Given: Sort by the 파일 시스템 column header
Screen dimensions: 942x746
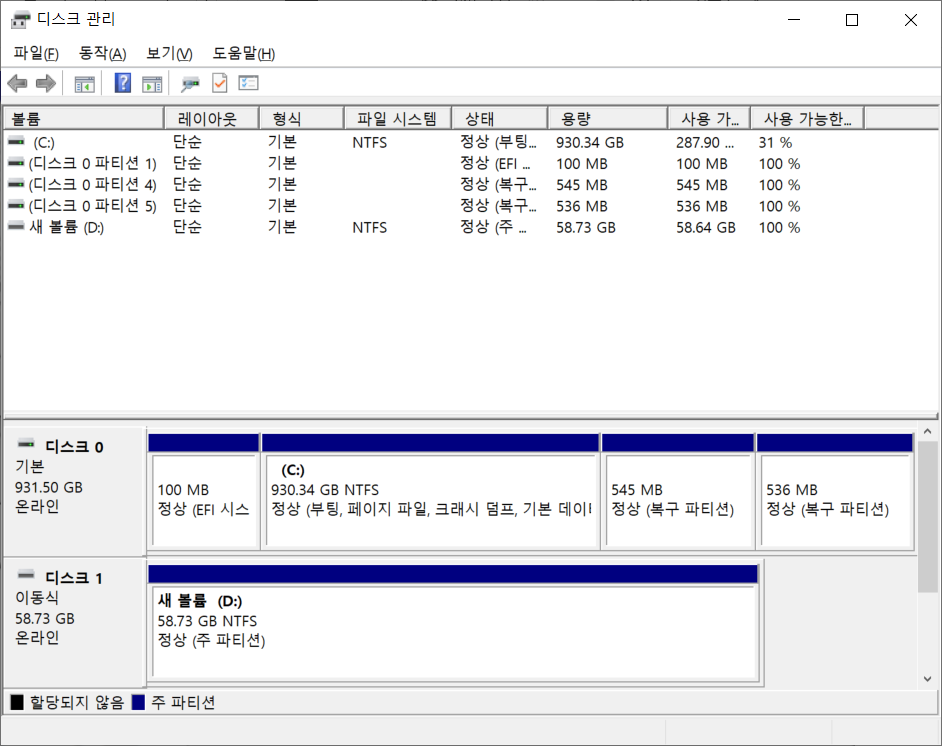Looking at the screenshot, I should pos(398,119).
